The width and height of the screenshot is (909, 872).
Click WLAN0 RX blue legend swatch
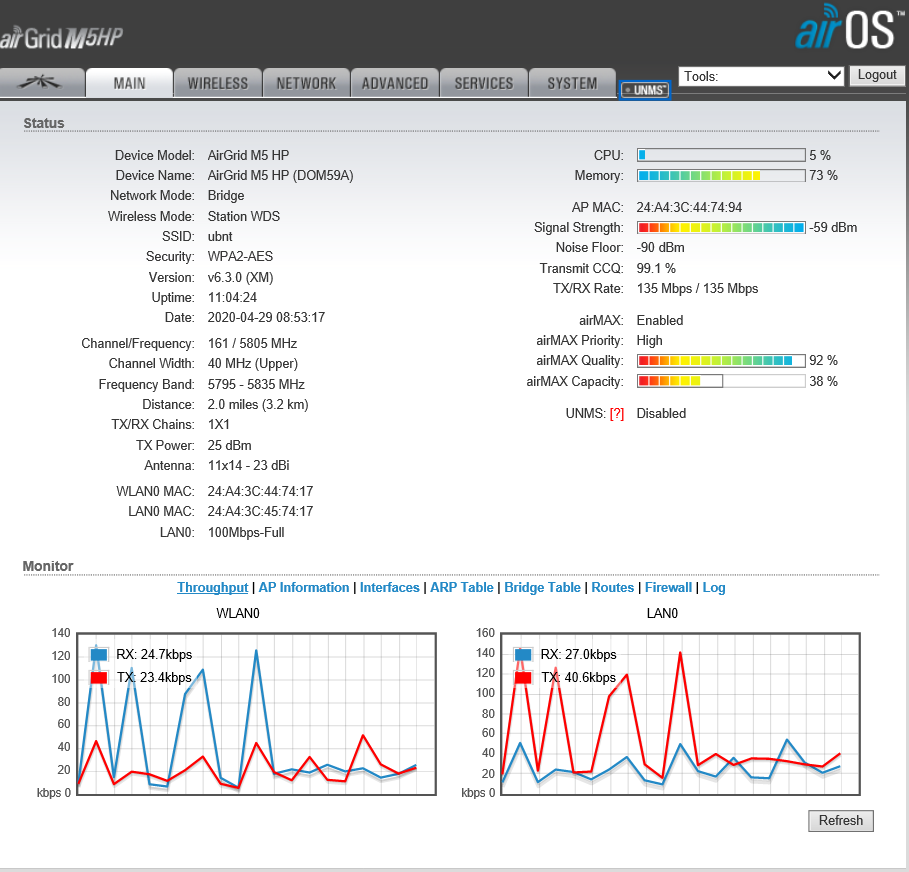coord(99,654)
